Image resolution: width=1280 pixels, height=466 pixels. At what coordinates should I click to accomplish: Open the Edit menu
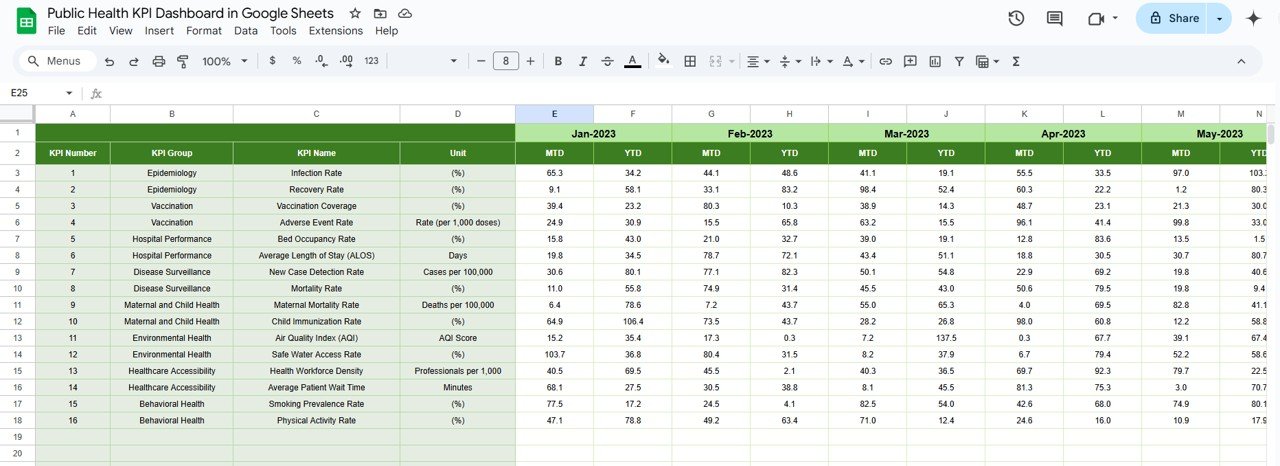click(87, 31)
